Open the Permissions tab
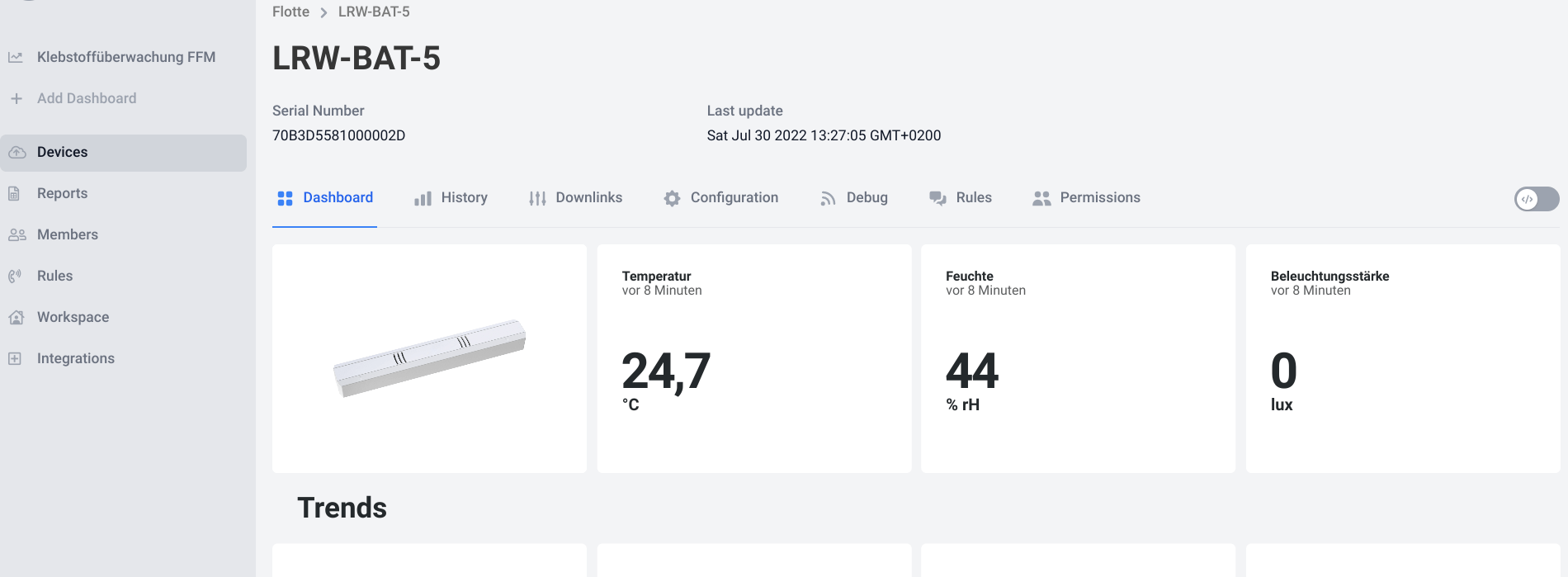The image size is (1568, 577). (1086, 198)
